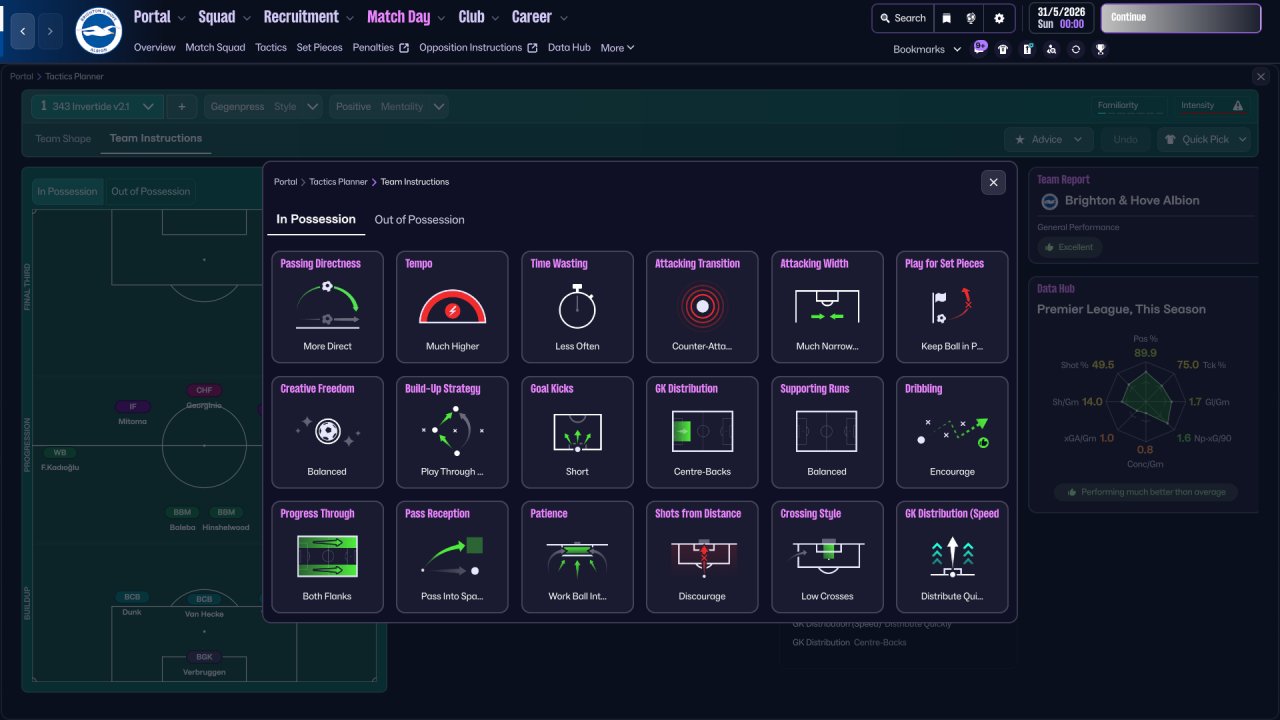The image size is (1280, 720).
Task: Switch to the Team Shape tab
Action: click(x=63, y=139)
